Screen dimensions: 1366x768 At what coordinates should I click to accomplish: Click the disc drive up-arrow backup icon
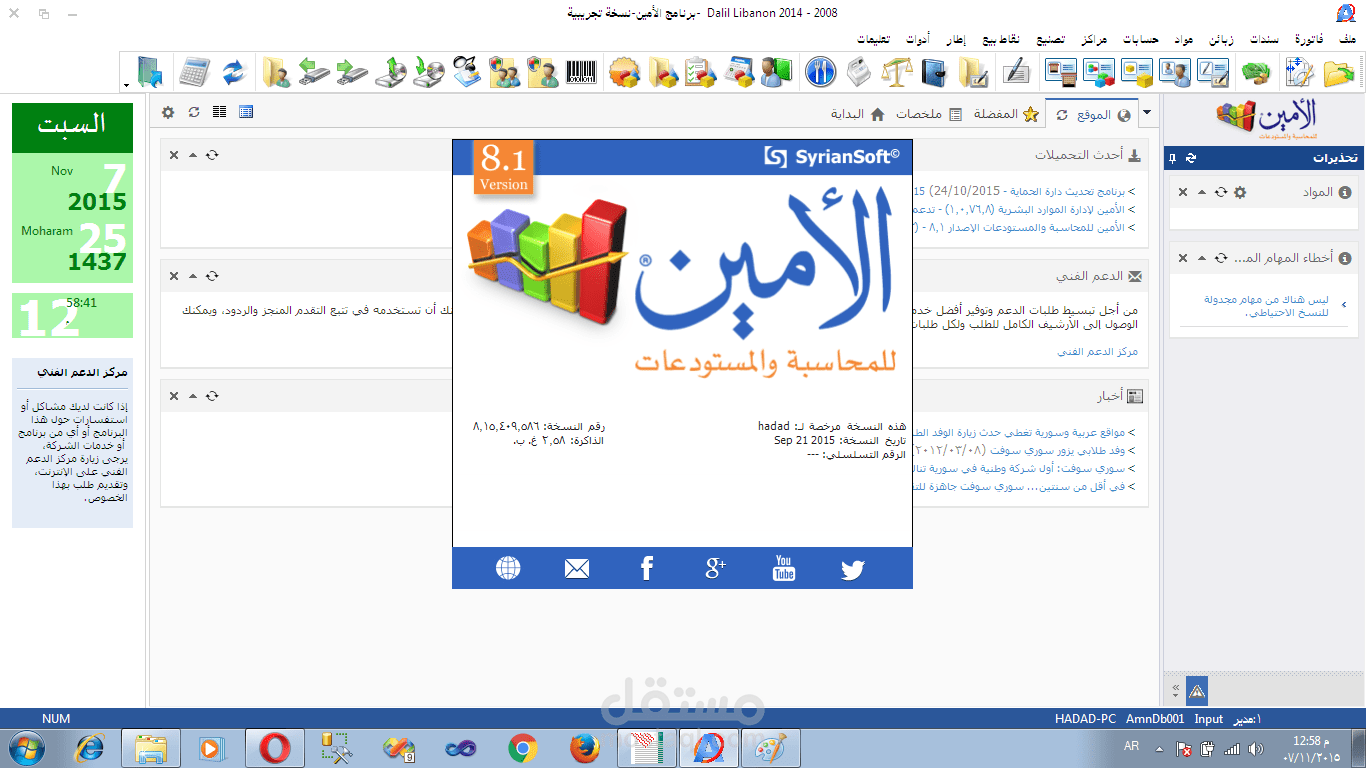(x=392, y=72)
